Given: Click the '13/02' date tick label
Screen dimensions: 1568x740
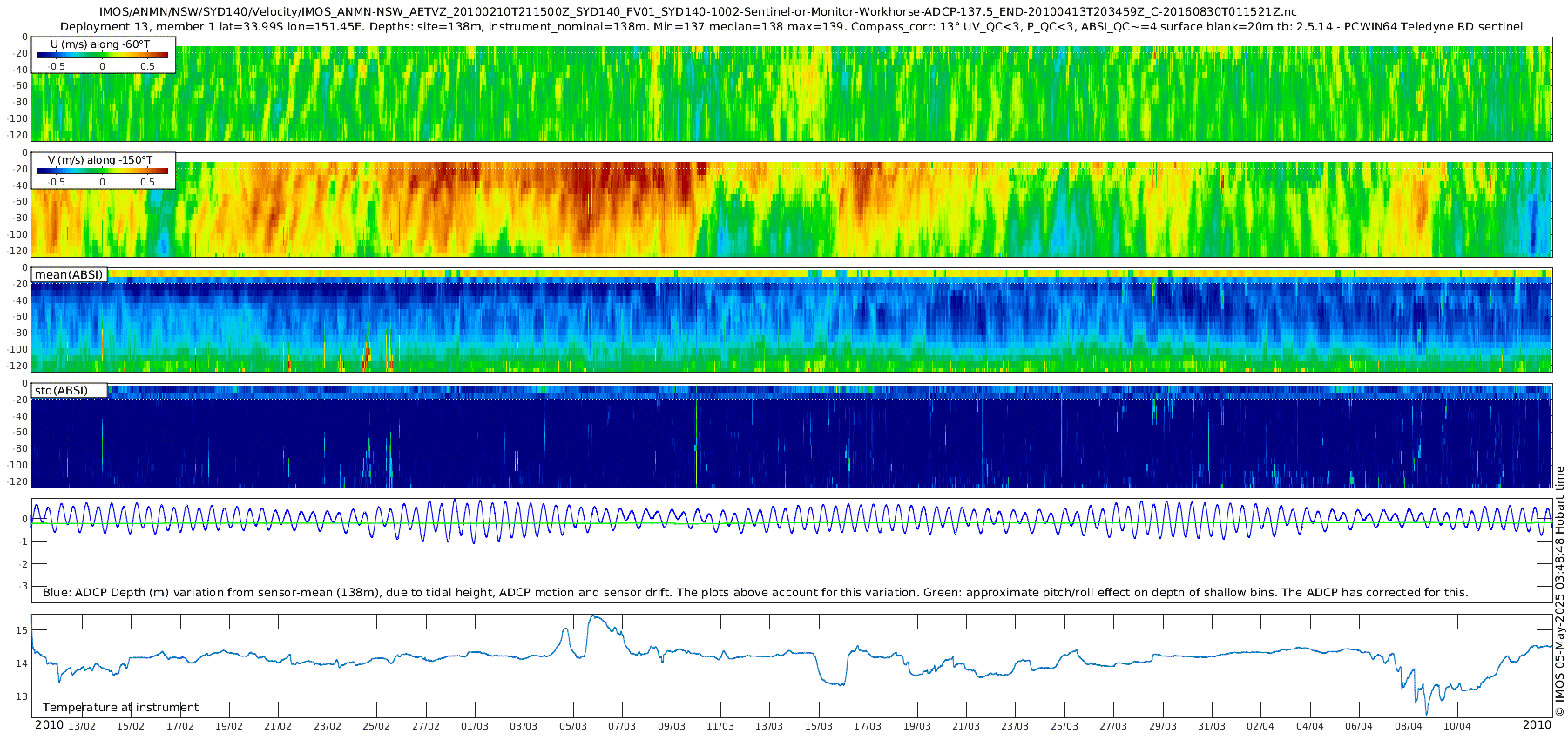Looking at the screenshot, I should 82,726.
